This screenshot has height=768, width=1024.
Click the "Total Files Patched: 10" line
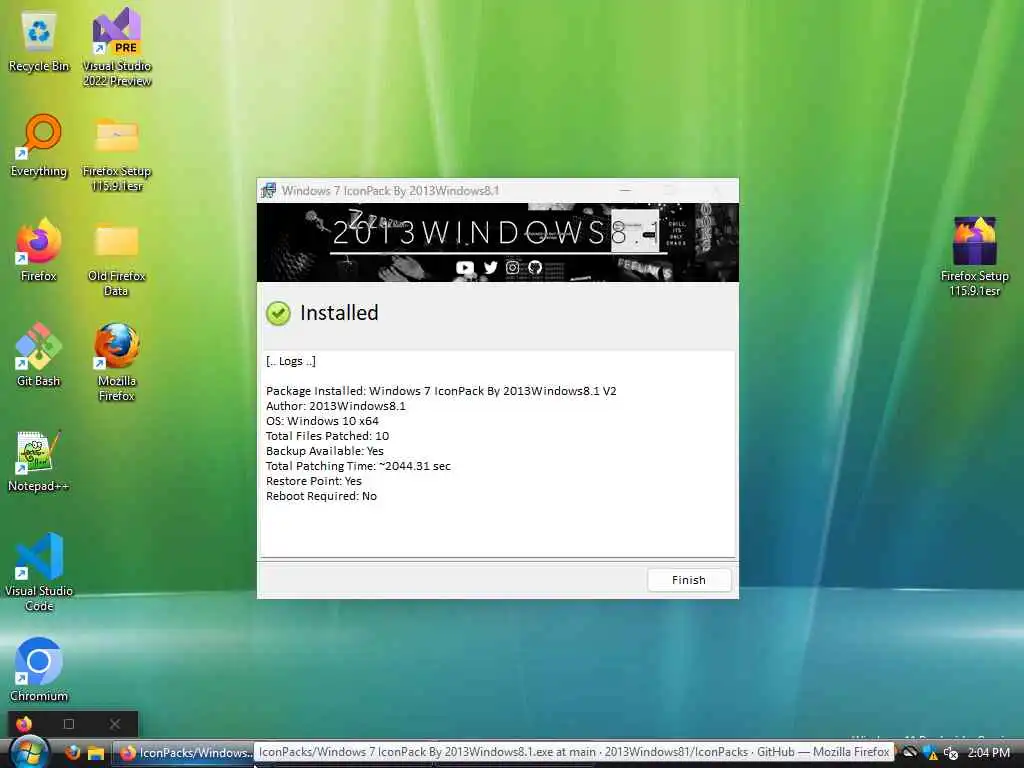(327, 436)
